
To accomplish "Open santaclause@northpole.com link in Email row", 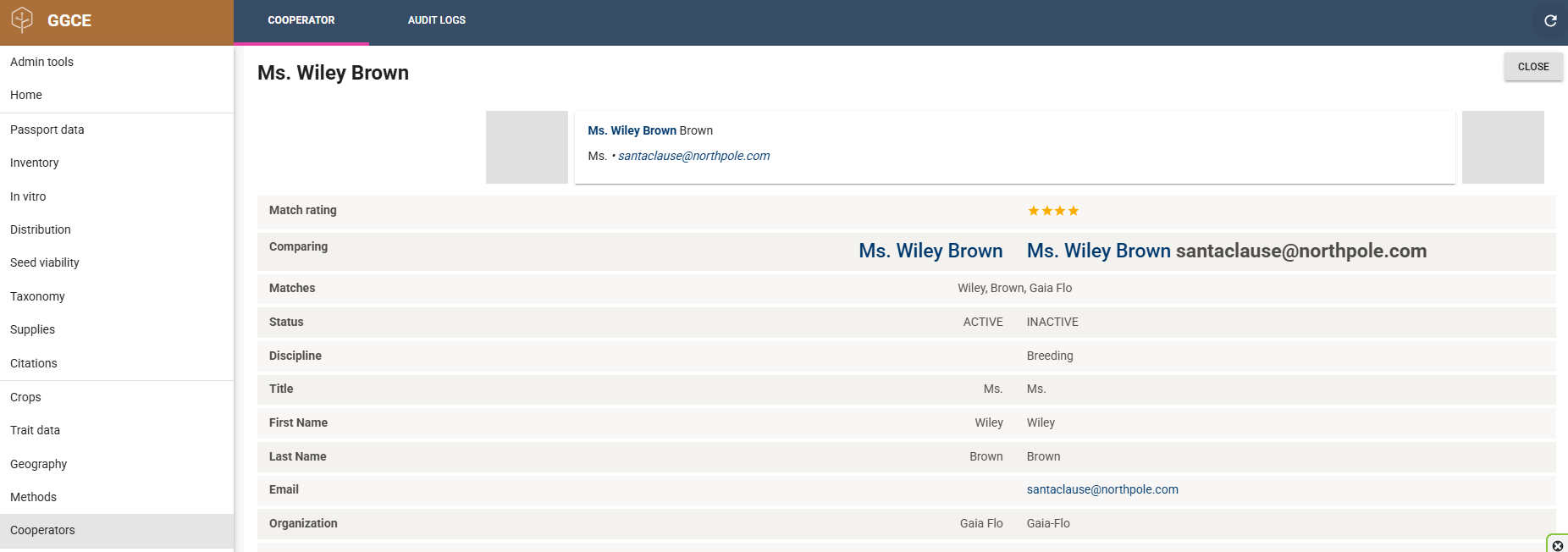I will click(x=1101, y=489).
